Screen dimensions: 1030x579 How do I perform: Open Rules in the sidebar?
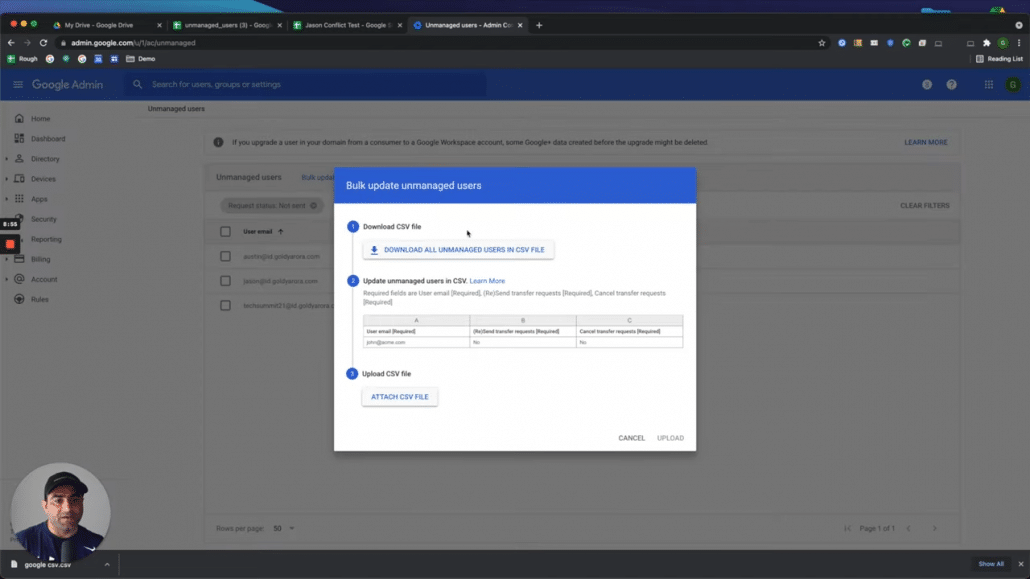click(x=39, y=299)
